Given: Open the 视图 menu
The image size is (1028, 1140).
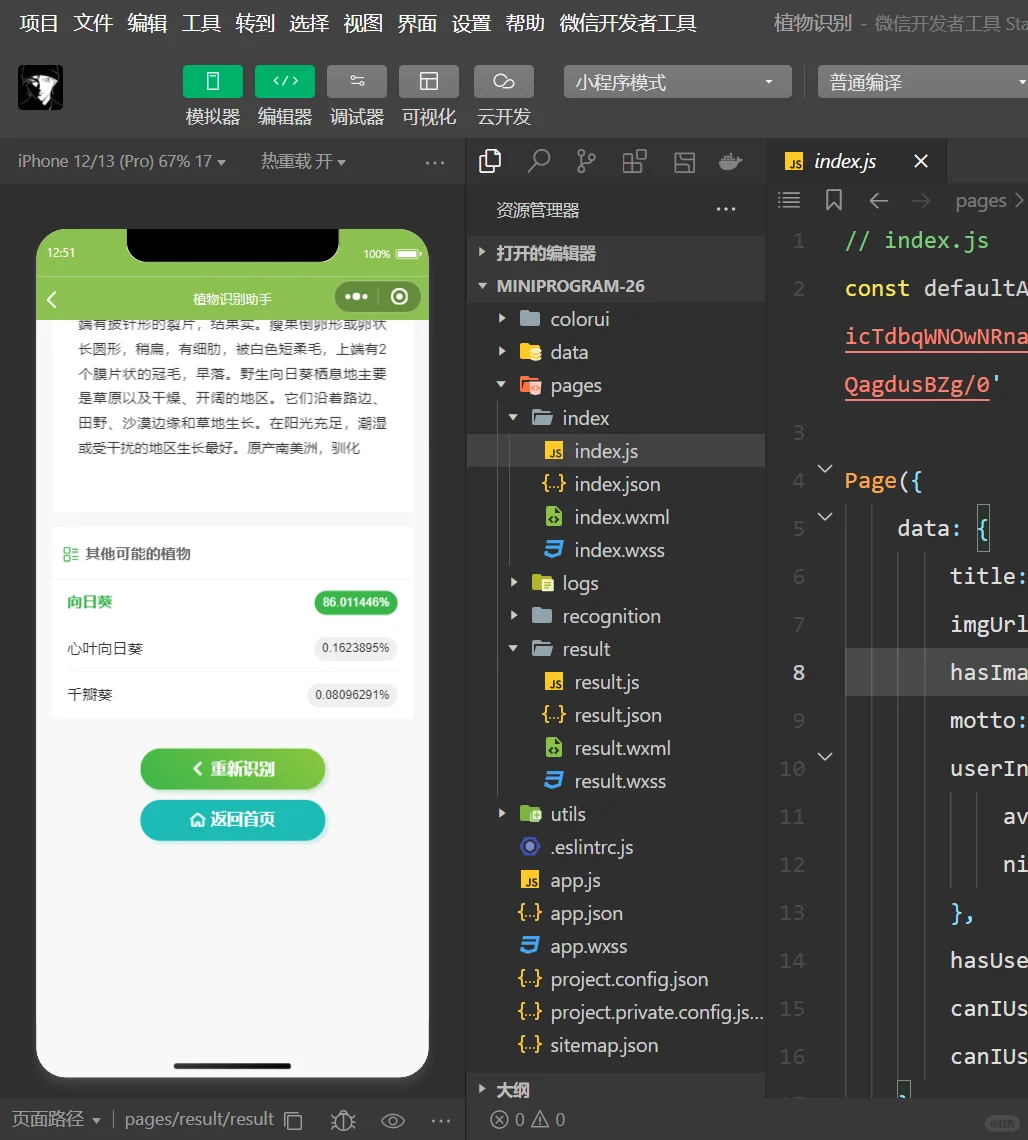Looking at the screenshot, I should 363,23.
